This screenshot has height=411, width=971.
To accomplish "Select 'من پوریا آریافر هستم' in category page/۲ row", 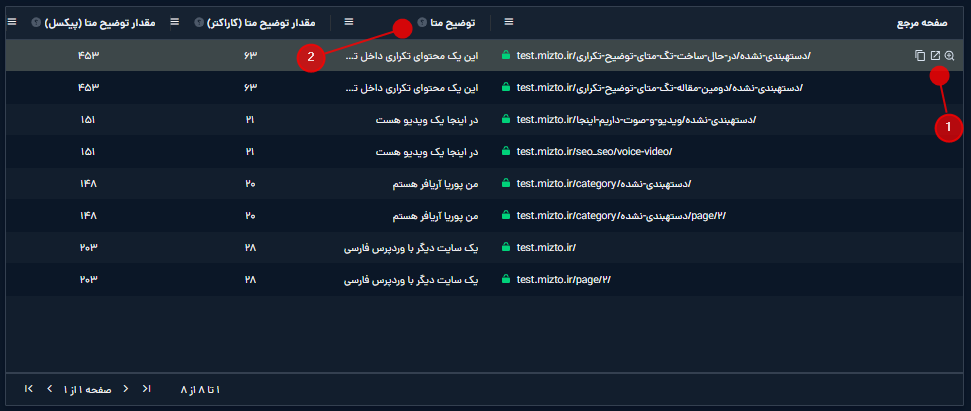I will 436,216.
